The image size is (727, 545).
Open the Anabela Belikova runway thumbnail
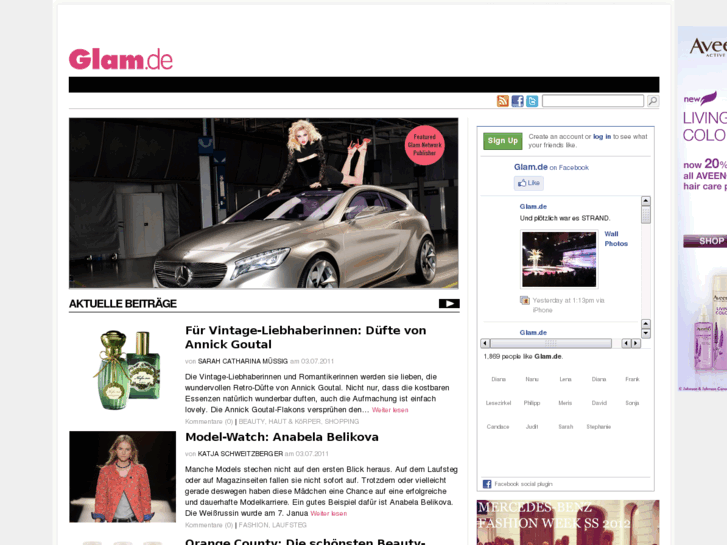click(x=122, y=477)
